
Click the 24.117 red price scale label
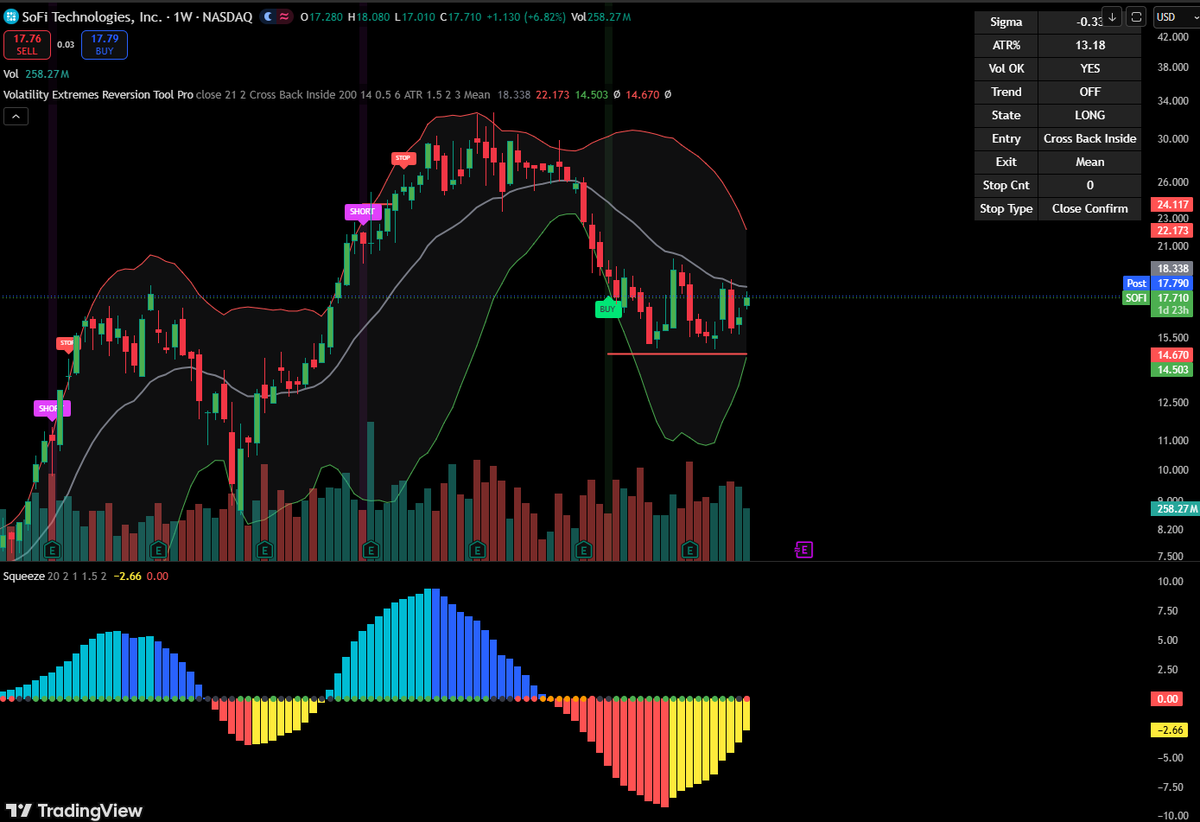1172,205
